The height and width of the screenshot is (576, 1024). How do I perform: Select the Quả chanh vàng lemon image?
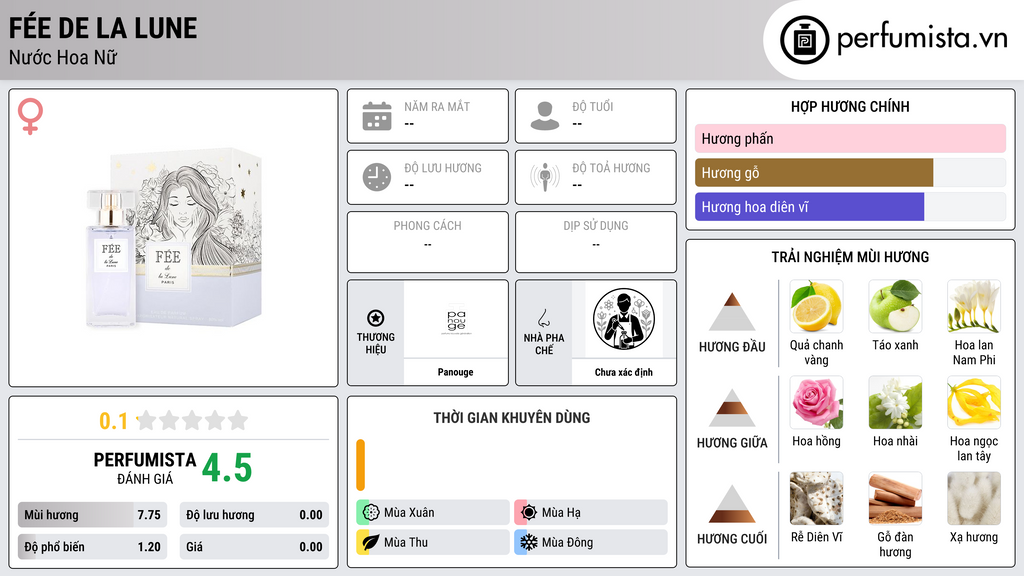coord(816,306)
